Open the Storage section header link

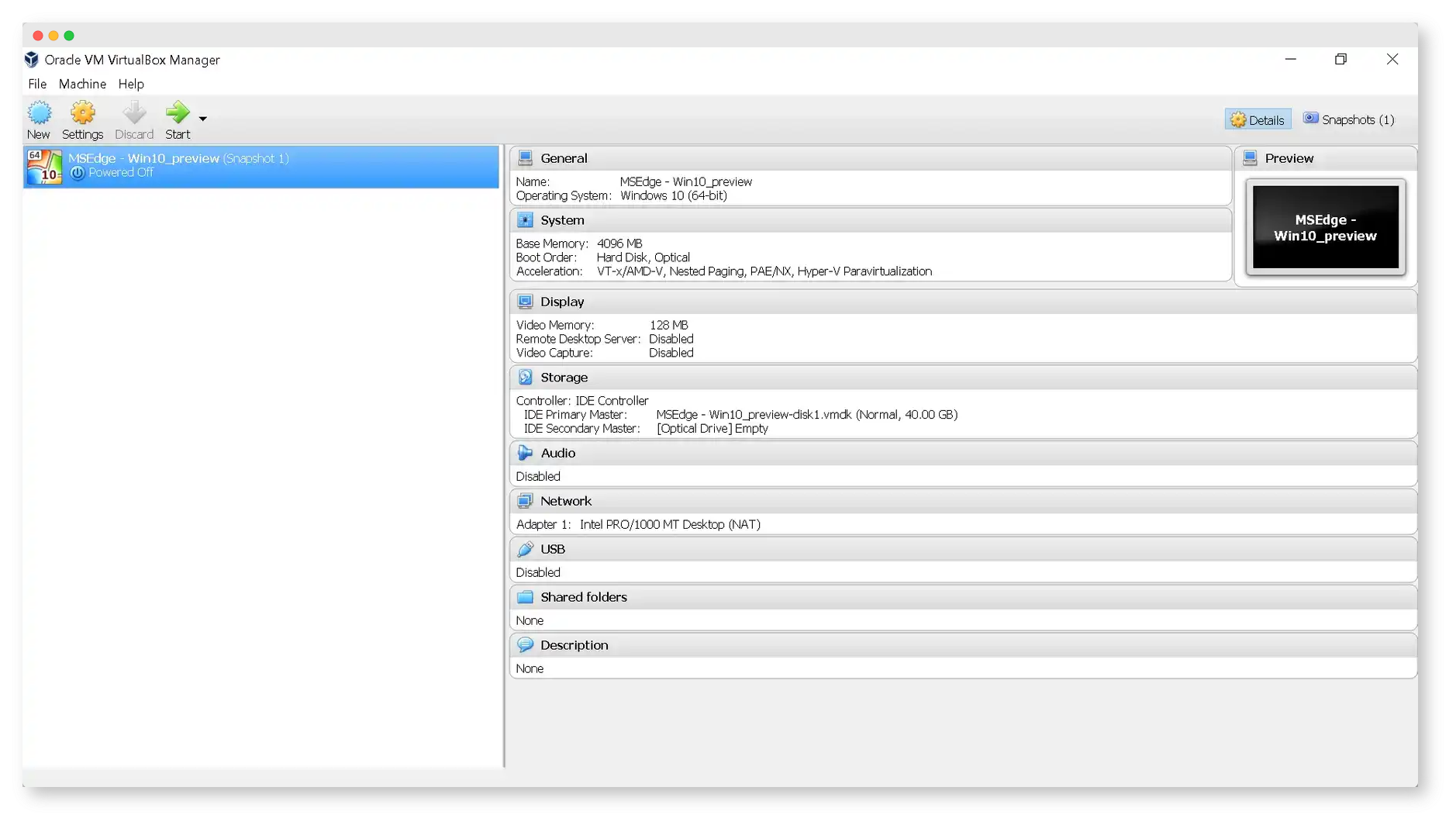pos(564,378)
